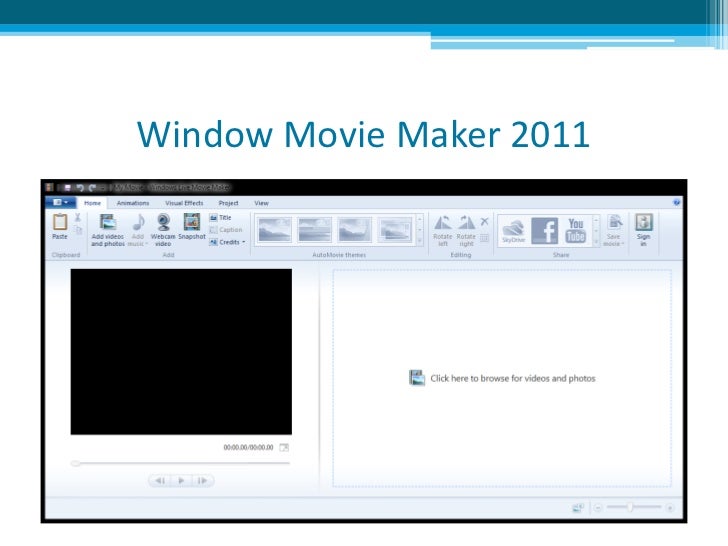The width and height of the screenshot is (728, 546).
Task: Expand the Credits dropdown arrow
Action: click(243, 242)
